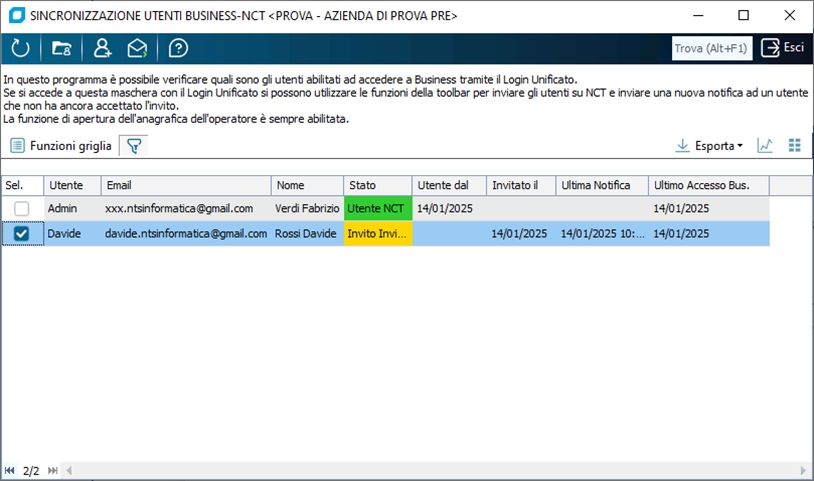Sort by the Email column header
Viewport: 814px width, 481px height.
tap(186, 185)
